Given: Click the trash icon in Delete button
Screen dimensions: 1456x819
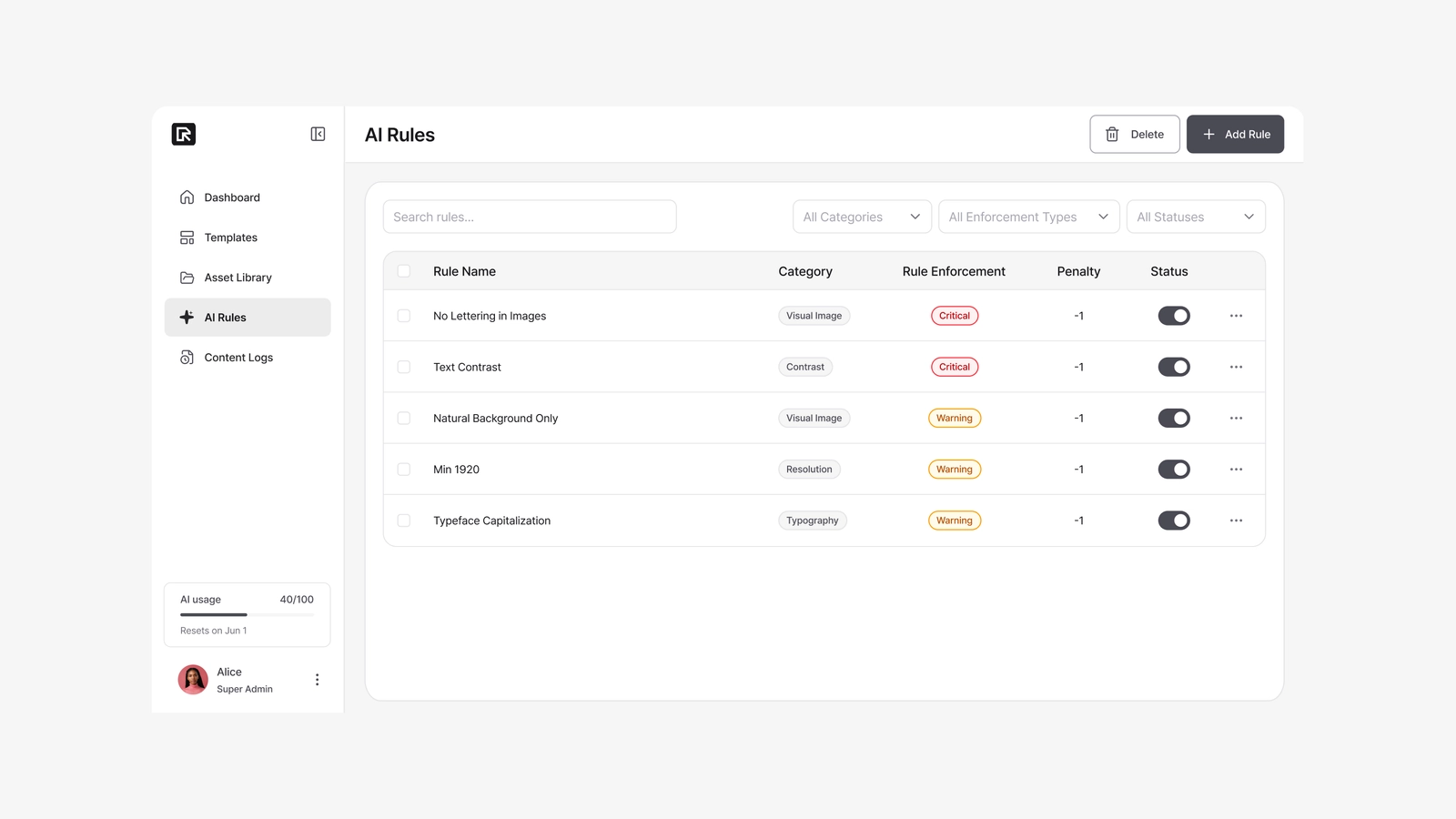Looking at the screenshot, I should (x=1112, y=135).
